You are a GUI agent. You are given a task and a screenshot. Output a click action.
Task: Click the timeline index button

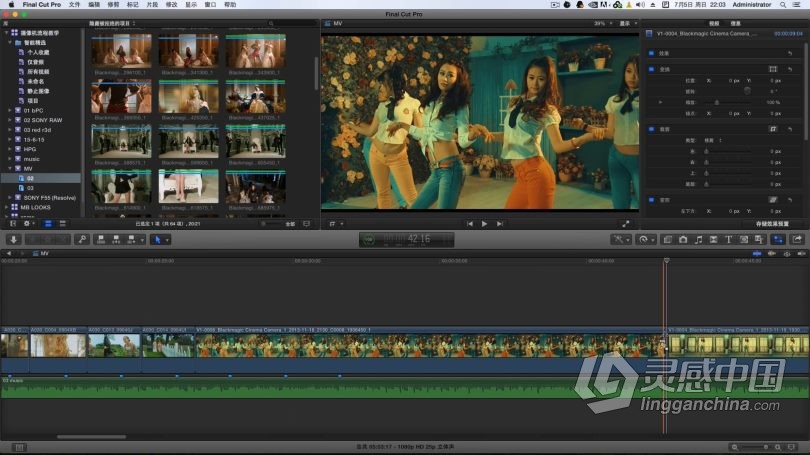click(19, 447)
